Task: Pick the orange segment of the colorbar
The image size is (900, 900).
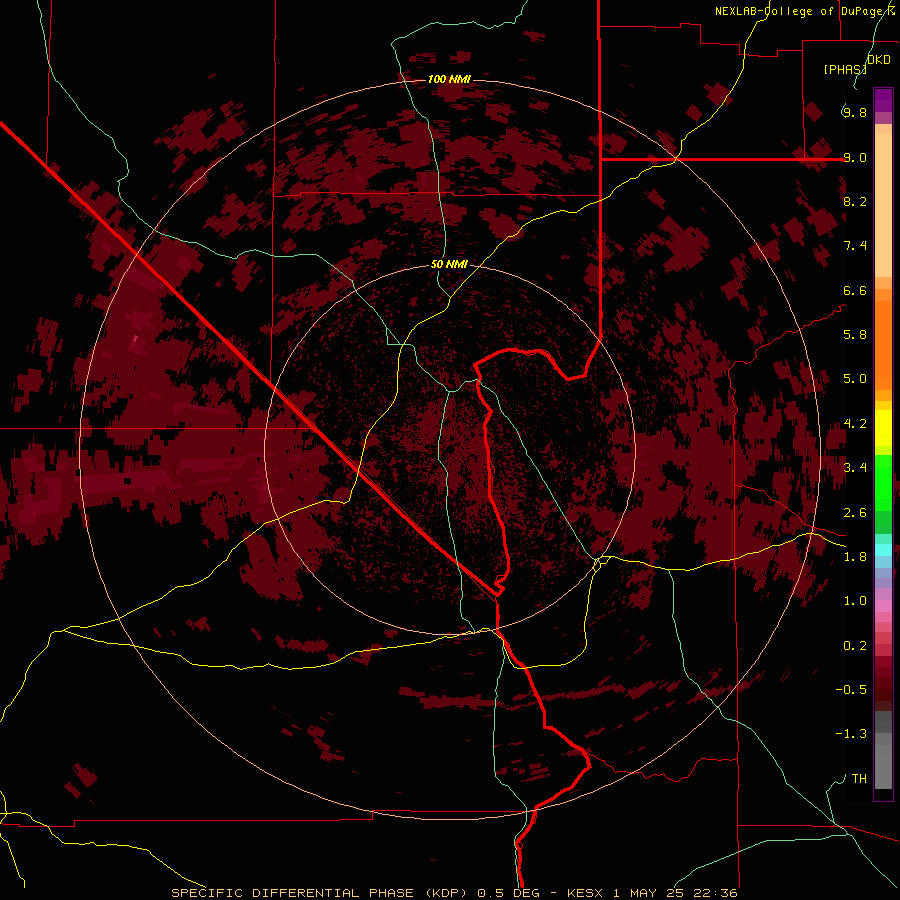Action: click(883, 346)
